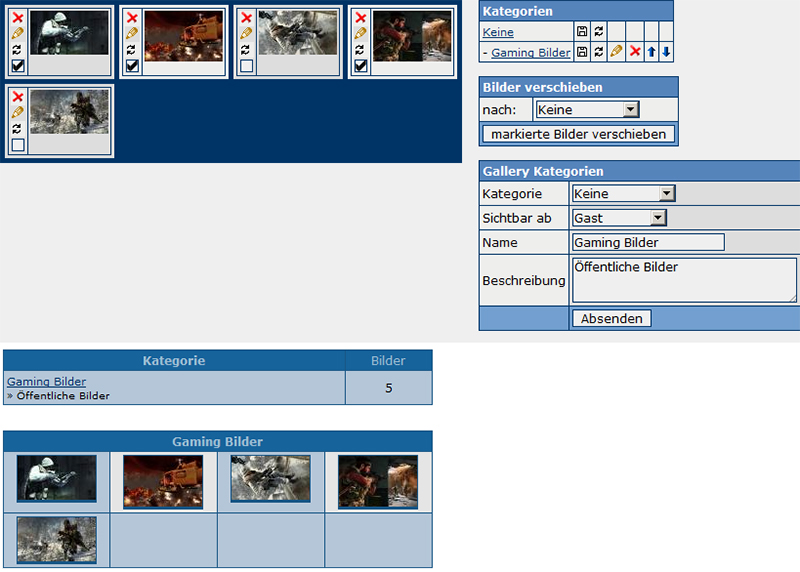This screenshot has height=572, width=800.
Task: Edit the bearded soldier image with pencil icon
Action: click(361, 34)
